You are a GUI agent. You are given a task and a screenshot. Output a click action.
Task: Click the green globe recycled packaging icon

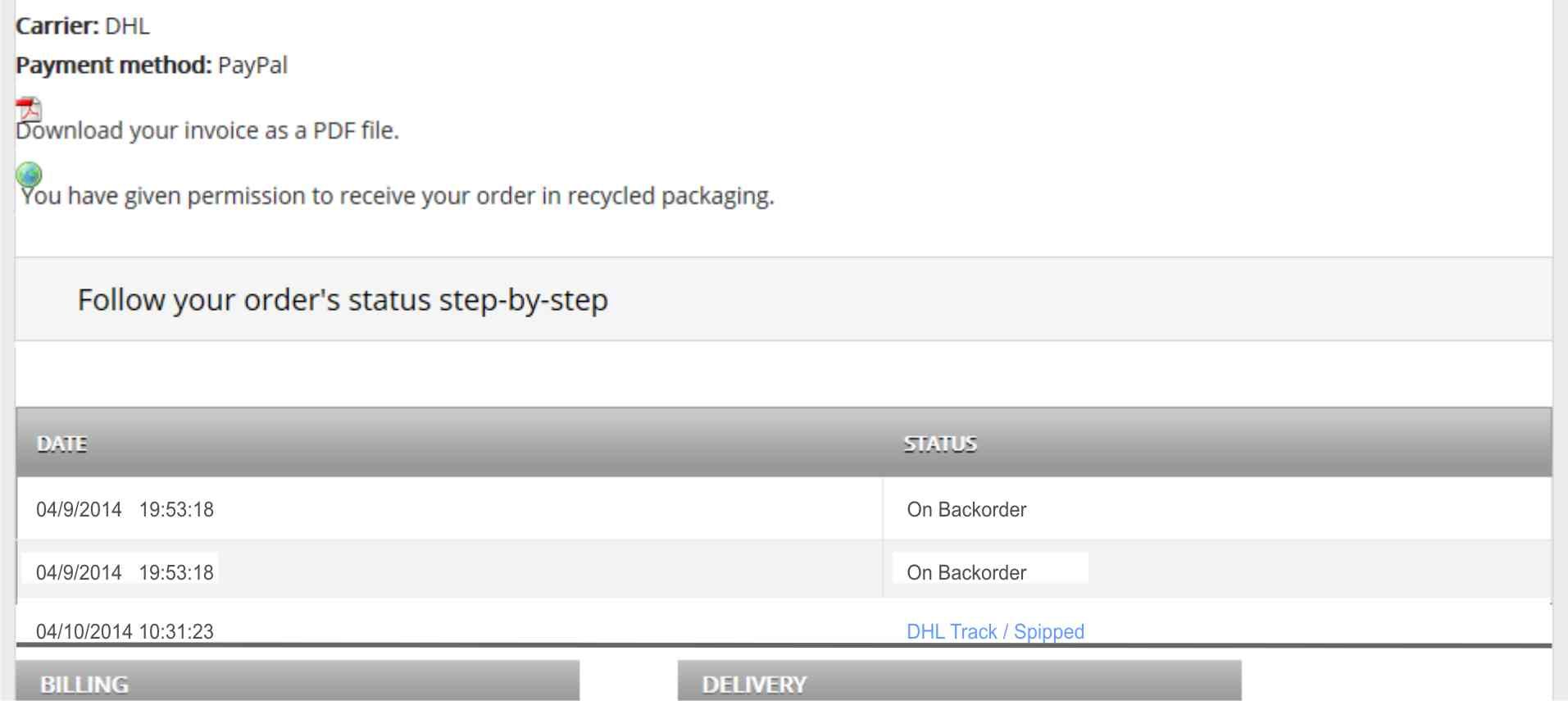29,174
